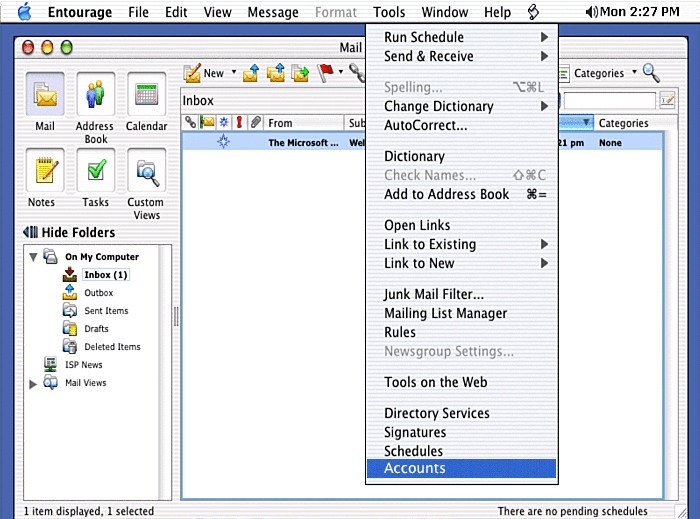700x519 pixels.
Task: Click the Sent Items folder icon
Action: tap(70, 310)
